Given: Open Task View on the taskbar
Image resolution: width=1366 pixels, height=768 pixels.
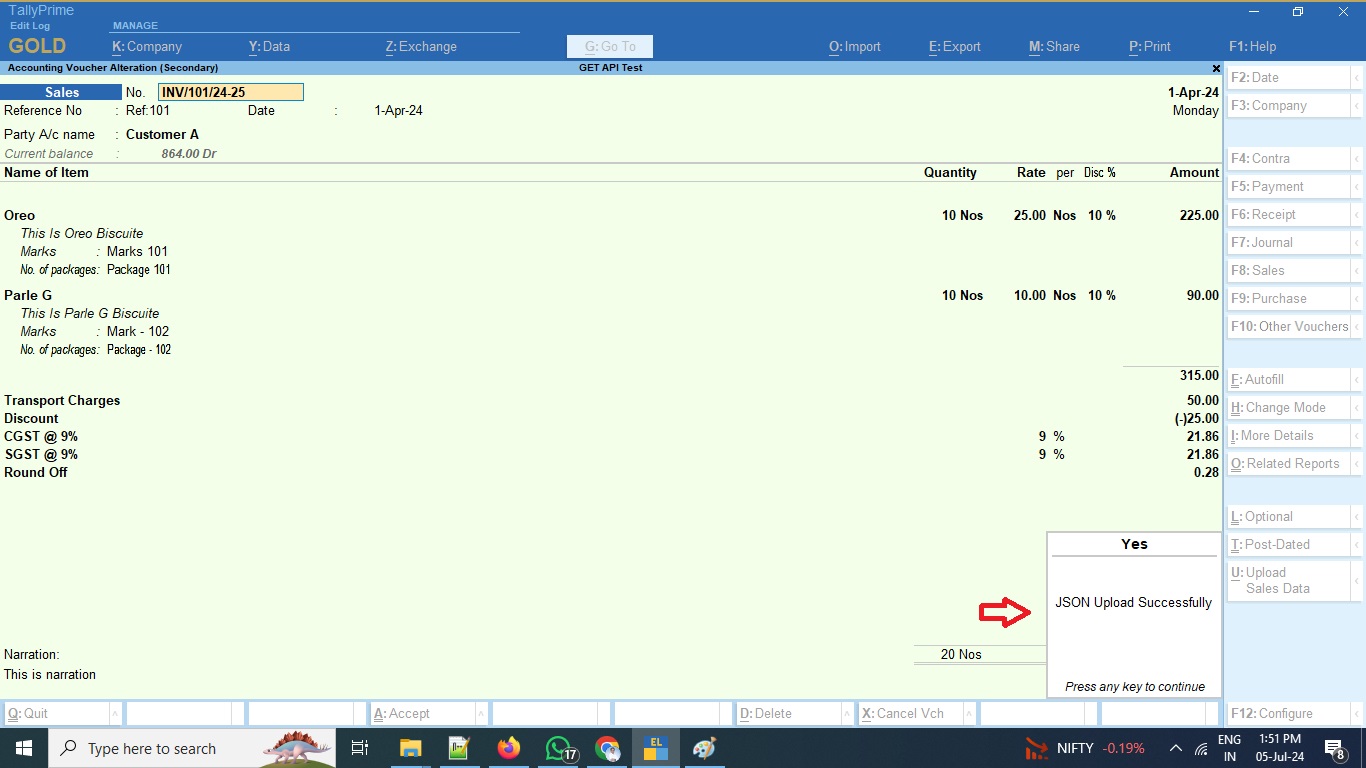Looking at the screenshot, I should [x=360, y=748].
